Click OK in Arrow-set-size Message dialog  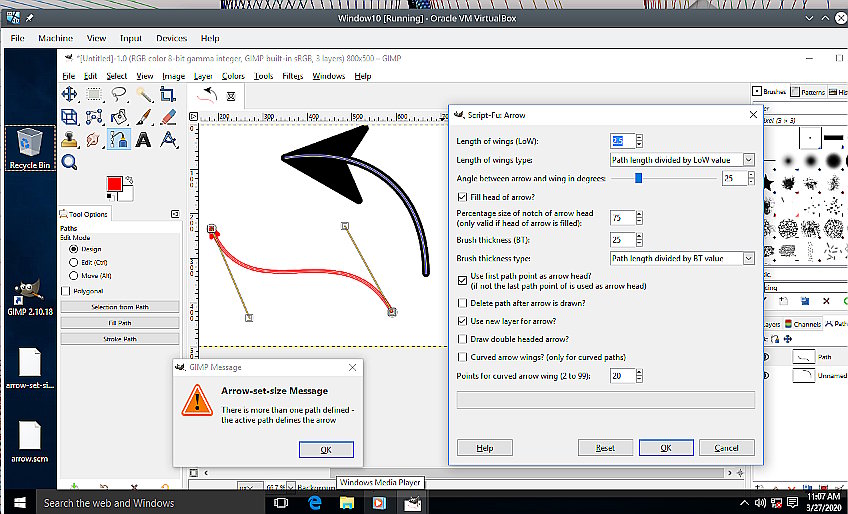click(326, 450)
